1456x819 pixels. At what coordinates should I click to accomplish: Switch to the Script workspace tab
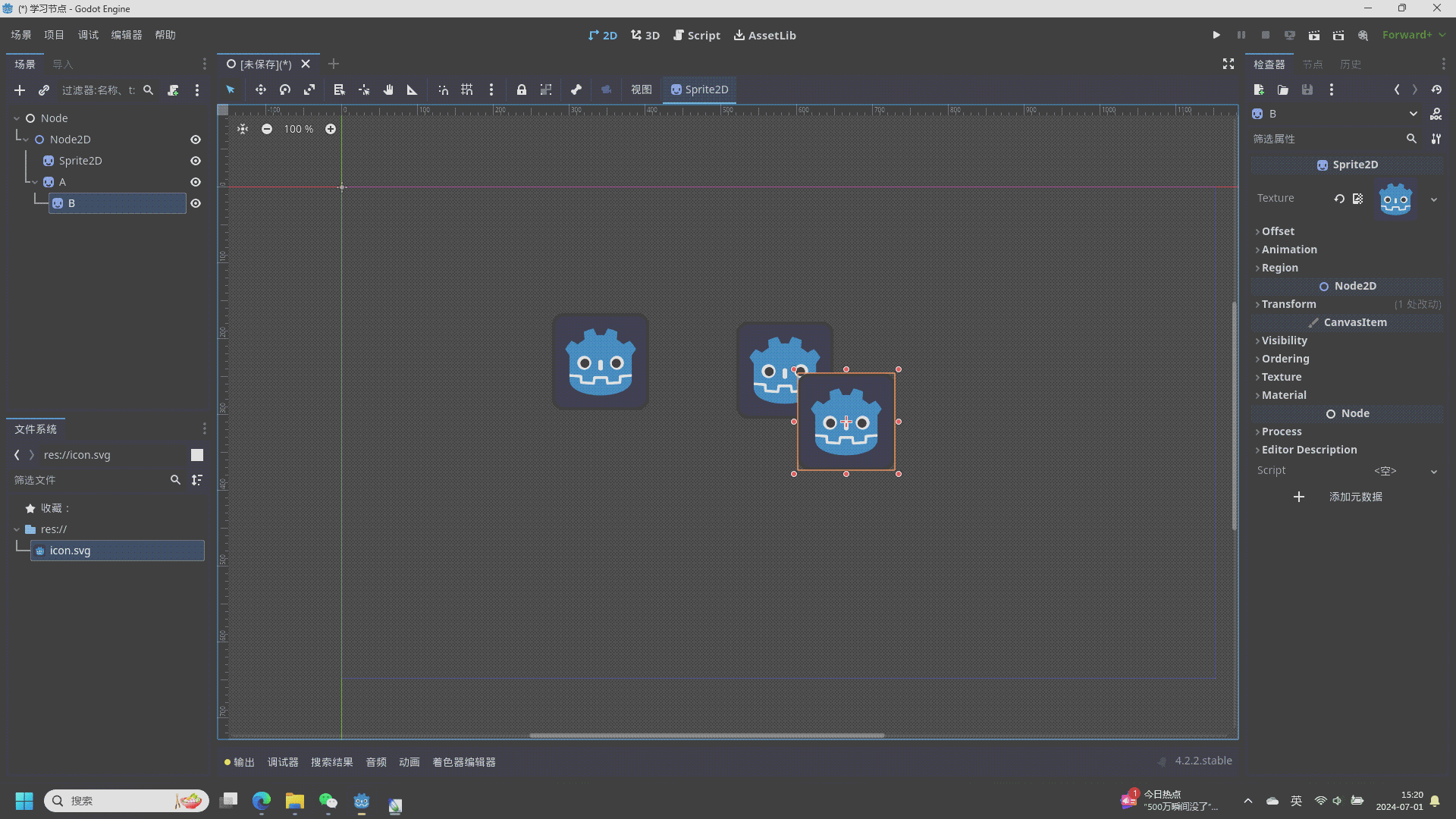click(x=697, y=35)
